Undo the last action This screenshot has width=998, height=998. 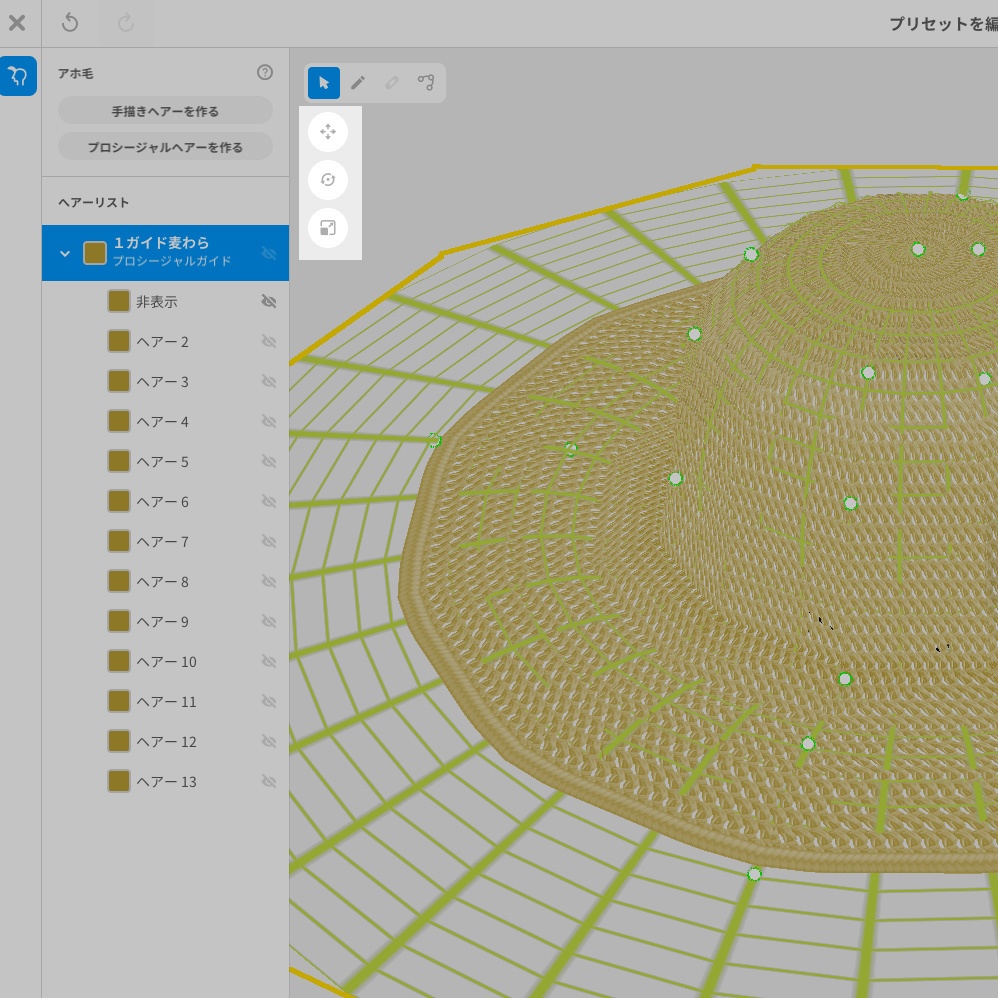[70, 23]
